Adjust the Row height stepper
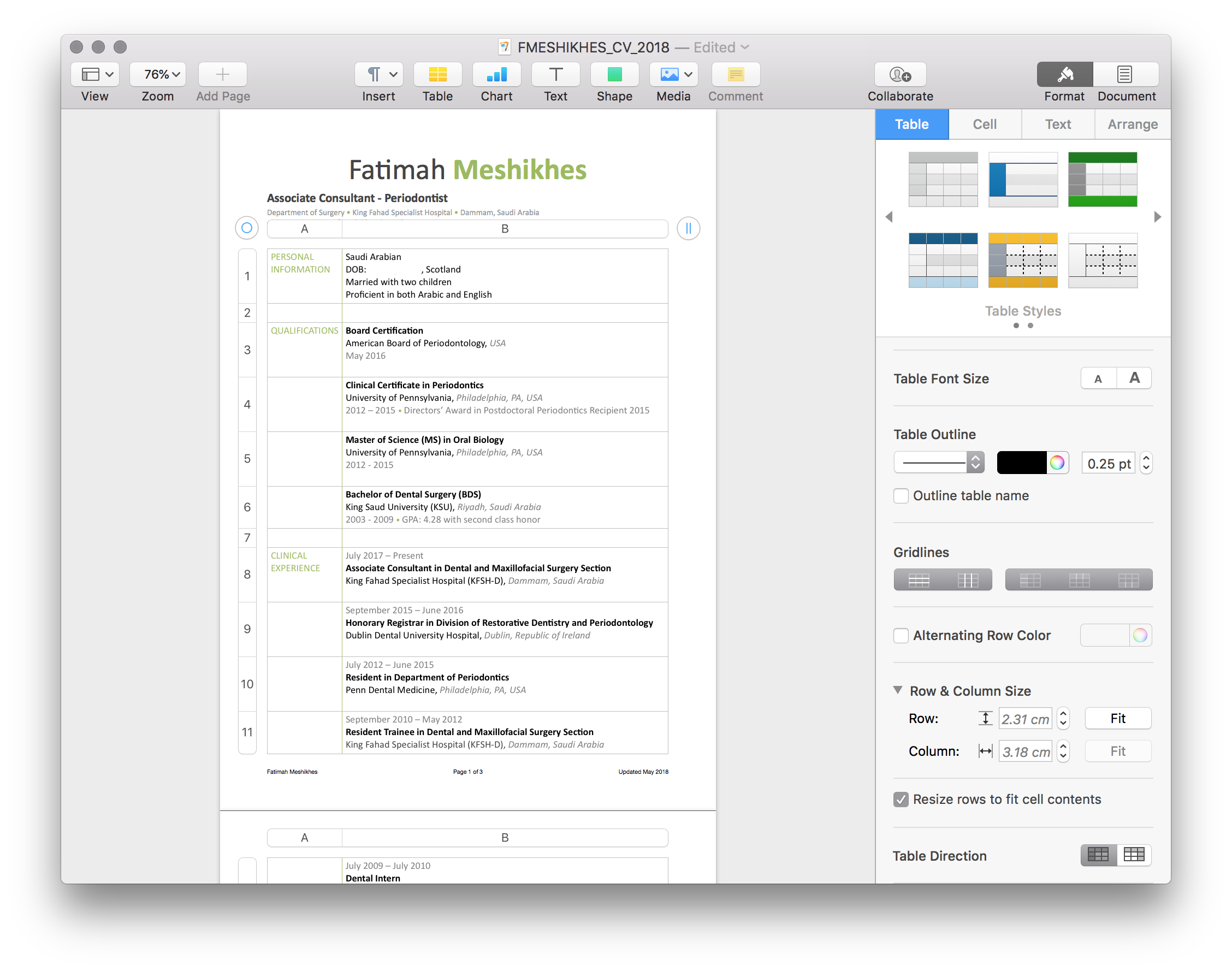The width and height of the screenshot is (1232, 971). (1063, 719)
